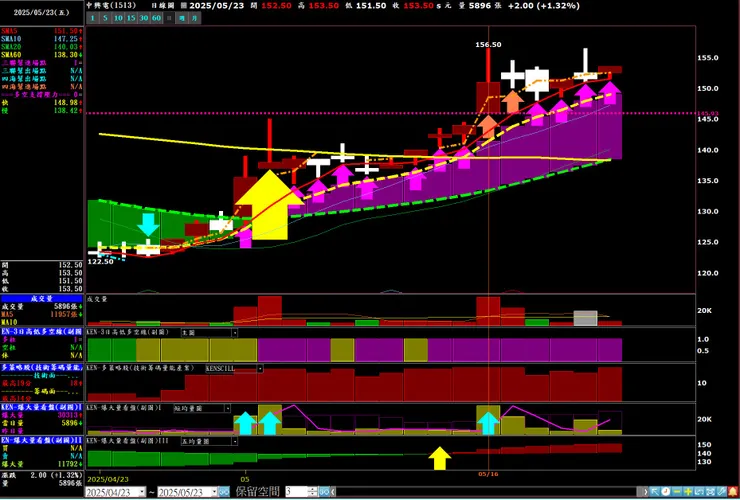Click the 145.93 horizontal price level label
The width and height of the screenshot is (740, 500).
[x=706, y=113]
